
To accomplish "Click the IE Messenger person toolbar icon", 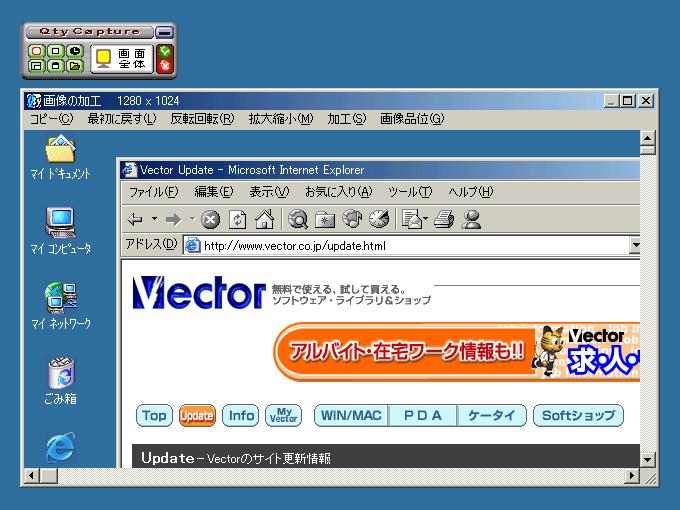I will click(471, 219).
